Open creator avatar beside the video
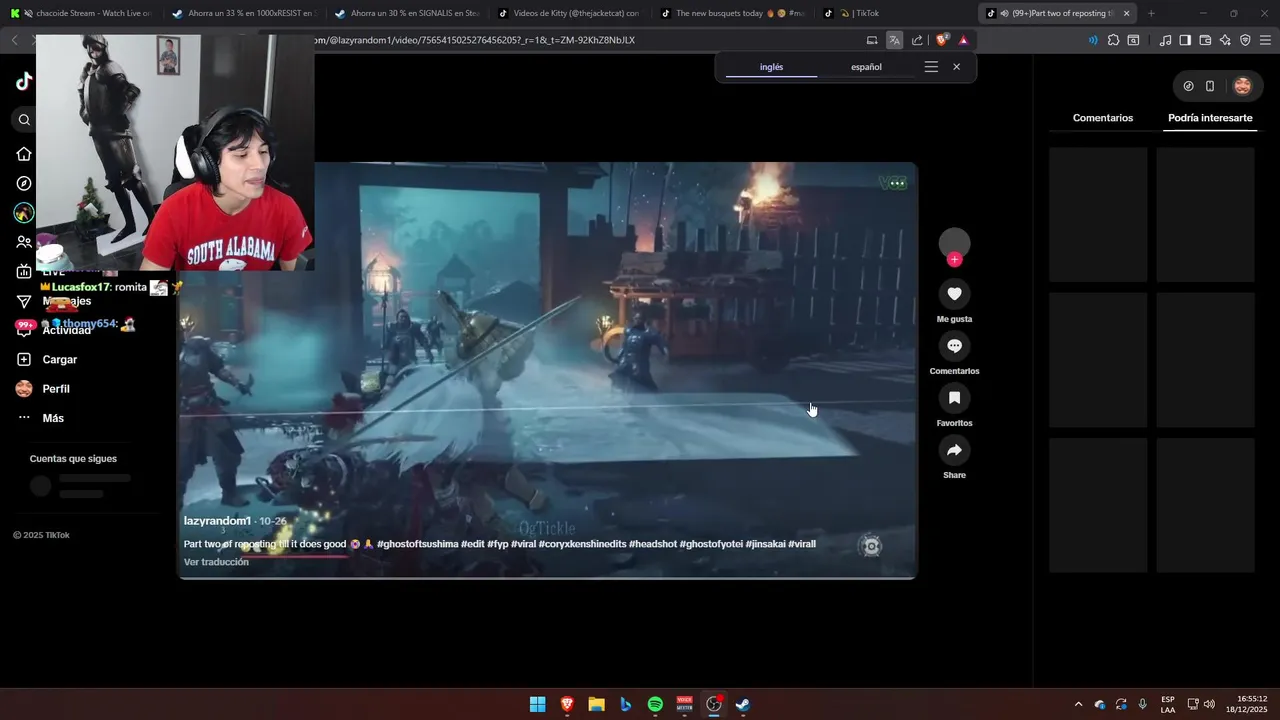The height and width of the screenshot is (720, 1280). (x=954, y=243)
